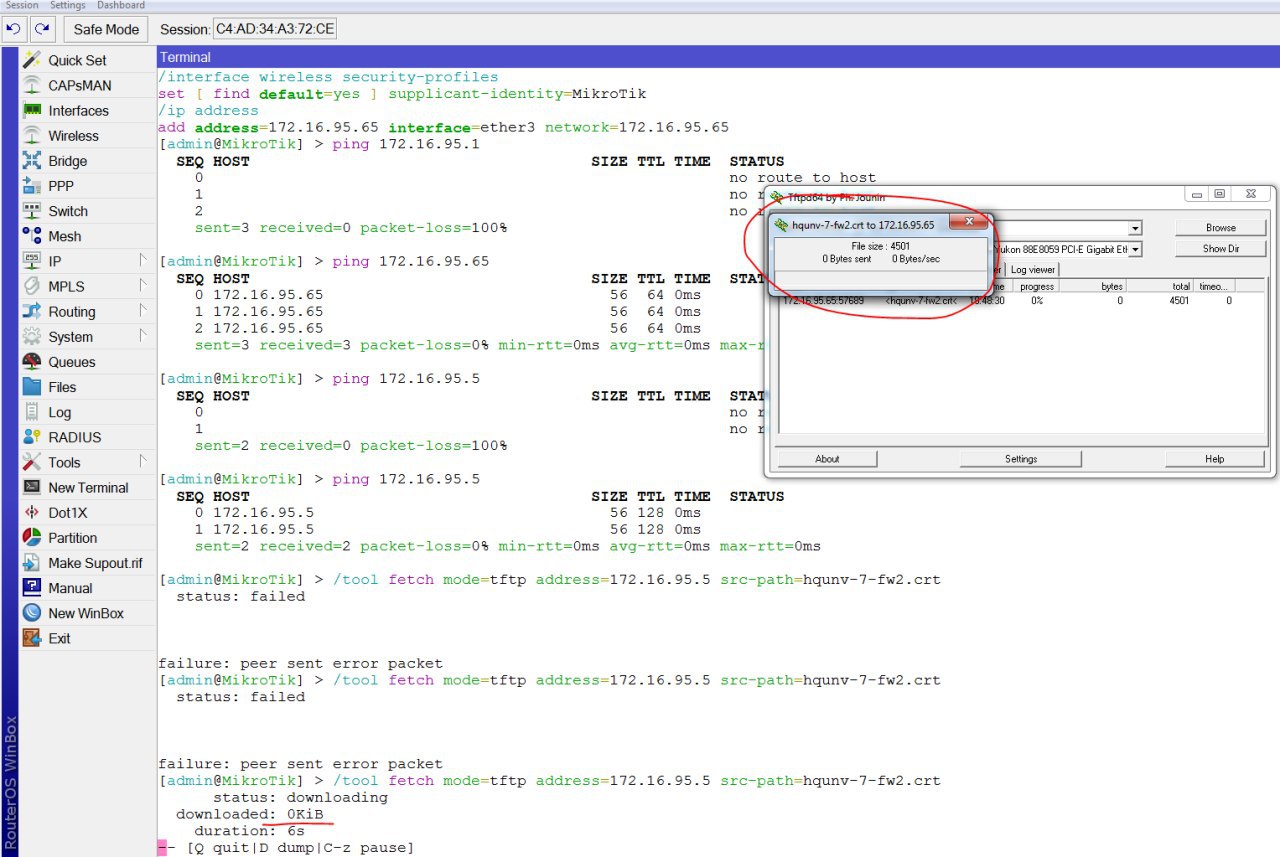
Task: Click the <hqunv-7-fw2.crt< file cell
Action: [x=921, y=300]
